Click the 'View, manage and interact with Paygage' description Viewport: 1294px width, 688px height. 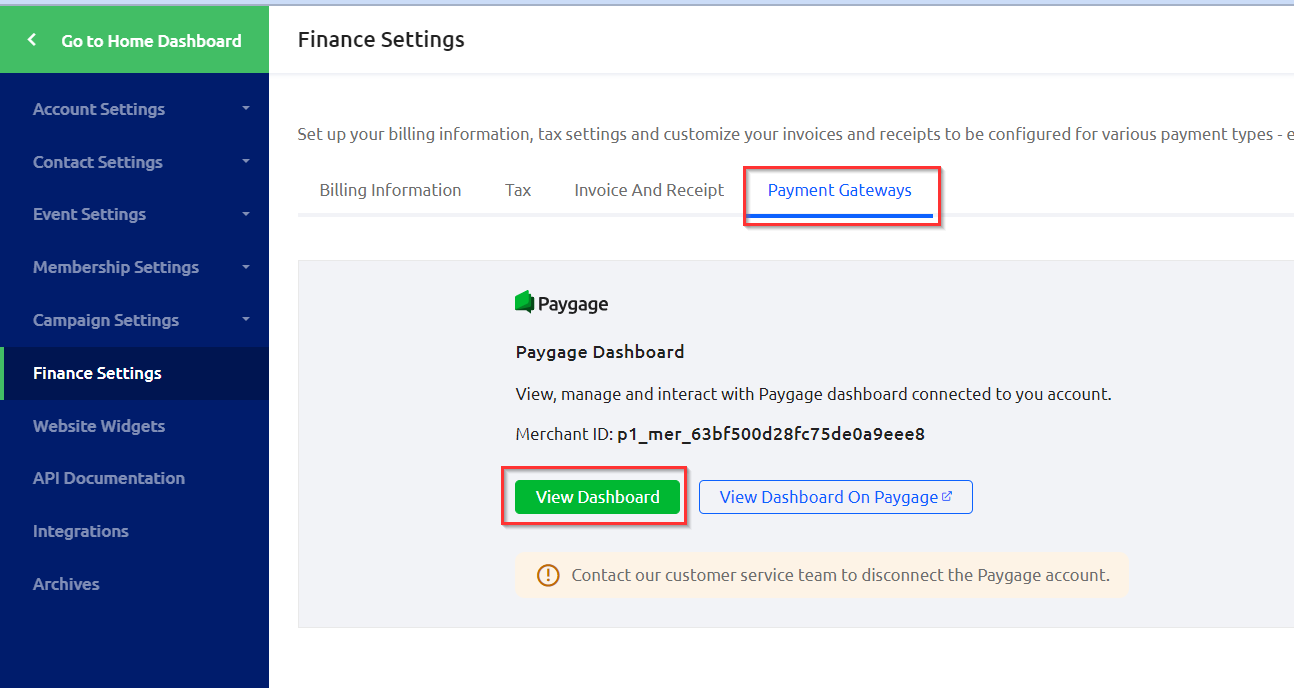[813, 394]
